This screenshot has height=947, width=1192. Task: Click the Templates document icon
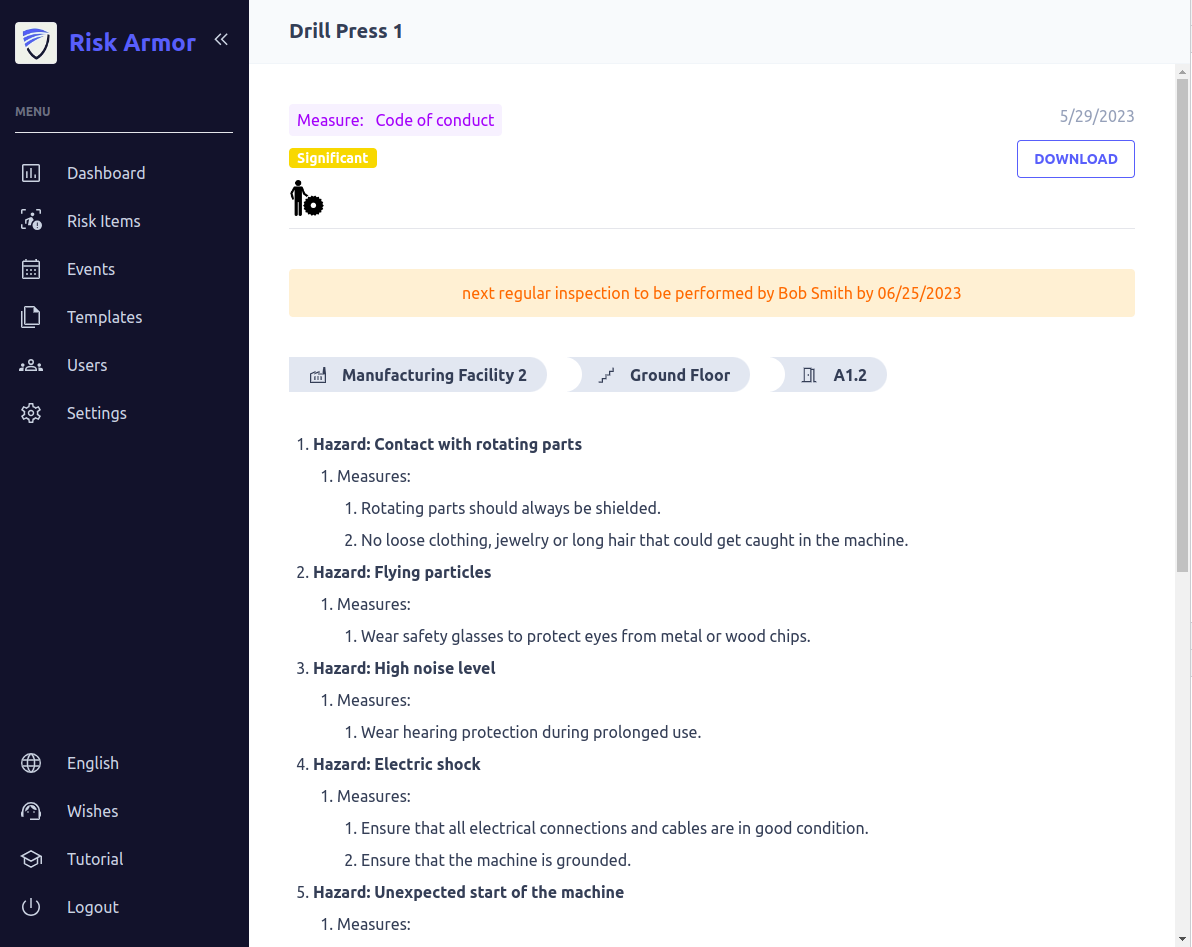[x=31, y=317]
